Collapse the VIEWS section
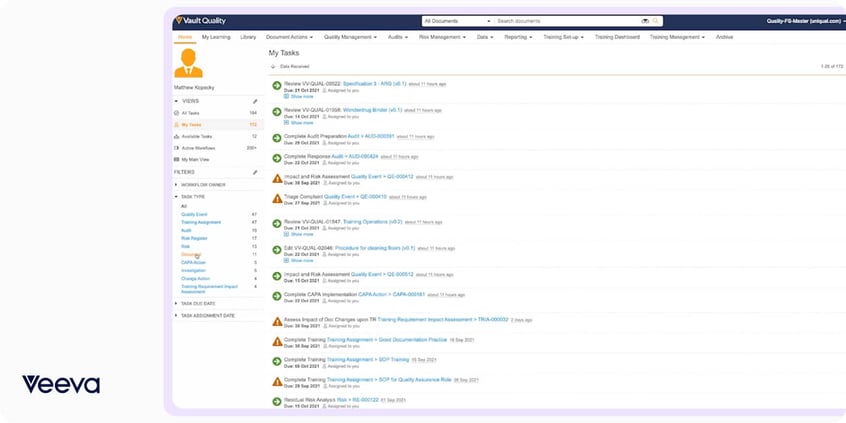The width and height of the screenshot is (846, 423). pyautogui.click(x=176, y=101)
